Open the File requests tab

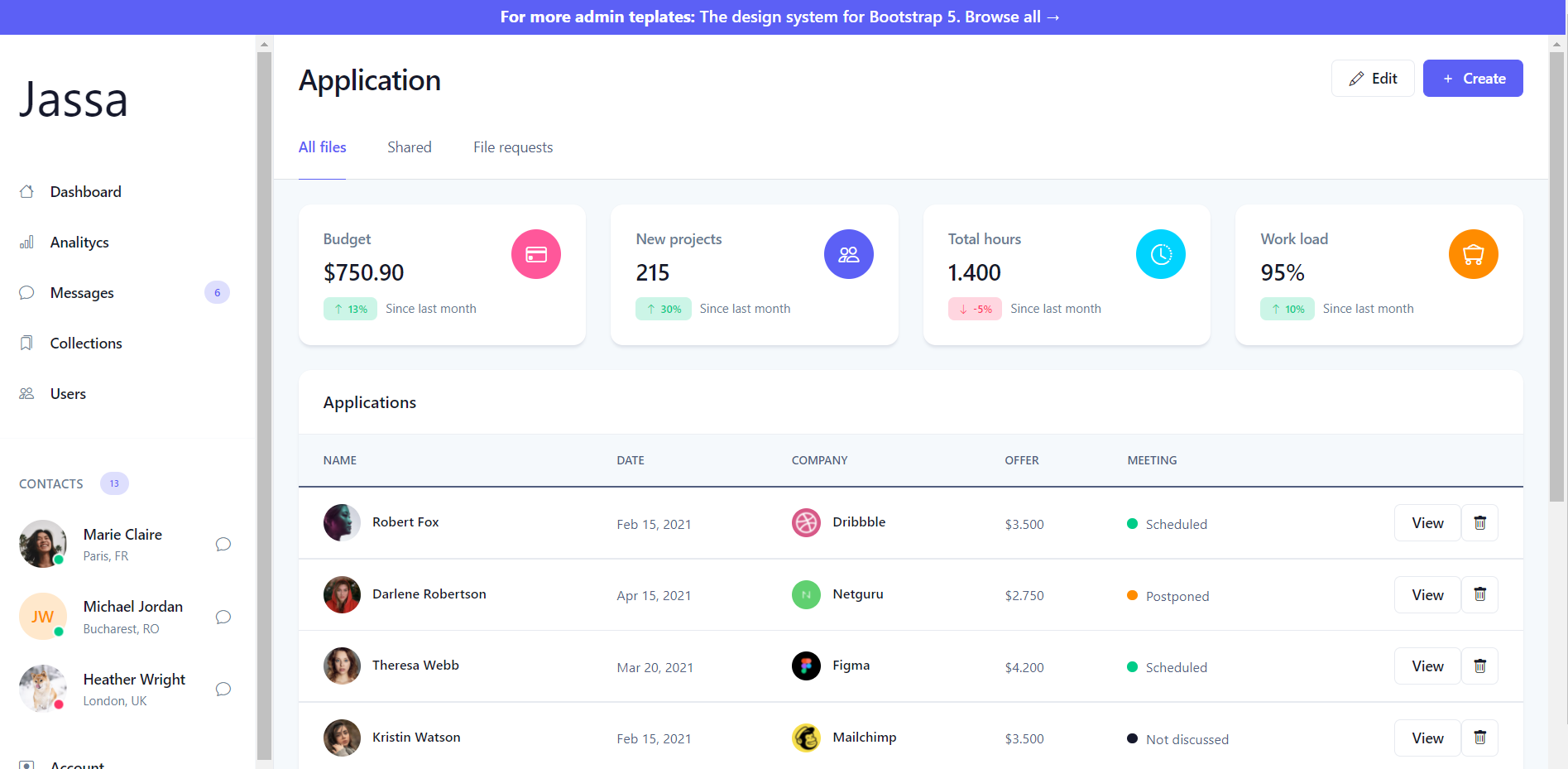[x=513, y=147]
